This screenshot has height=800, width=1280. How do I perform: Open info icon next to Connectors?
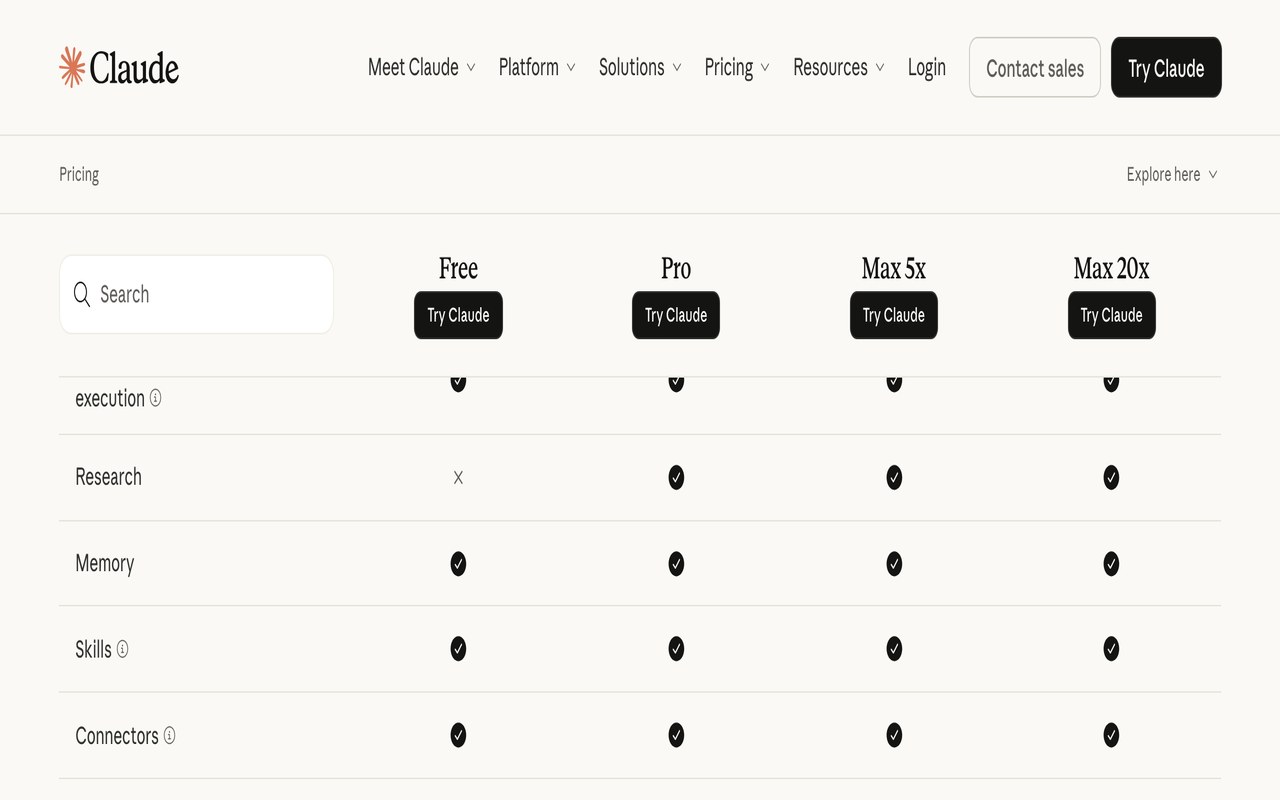(169, 736)
